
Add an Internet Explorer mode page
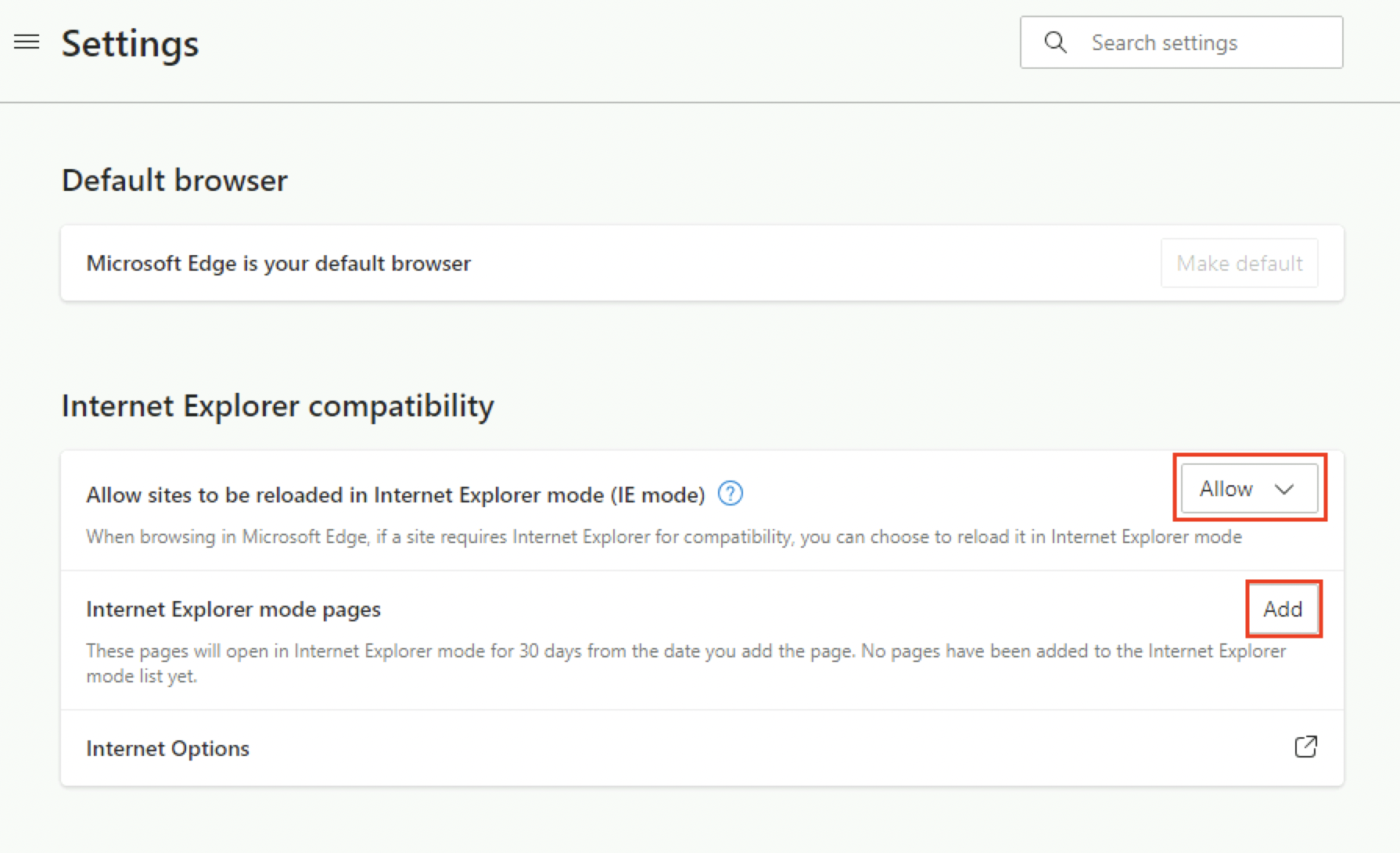tap(1283, 609)
